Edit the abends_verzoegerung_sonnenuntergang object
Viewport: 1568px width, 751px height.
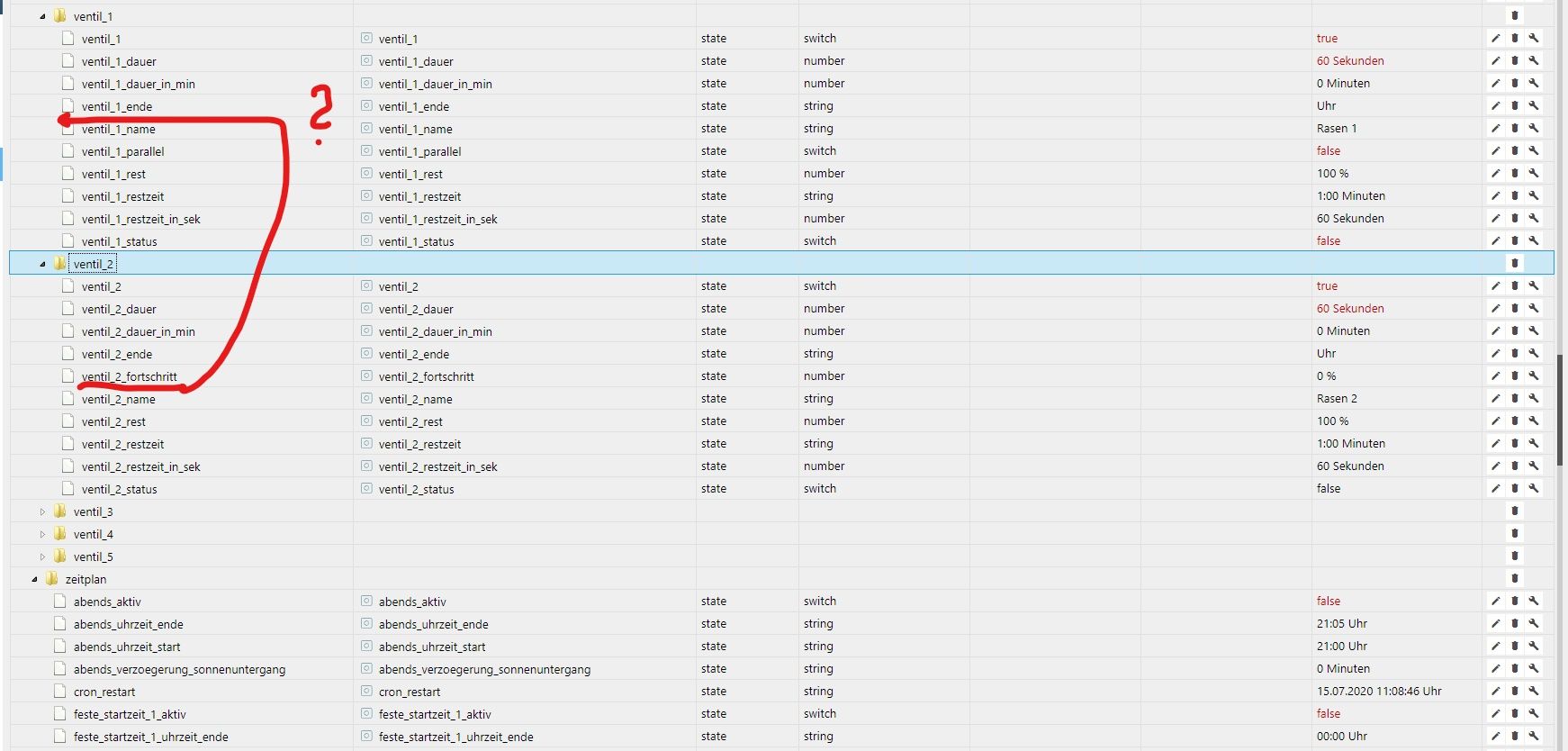tap(1495, 668)
